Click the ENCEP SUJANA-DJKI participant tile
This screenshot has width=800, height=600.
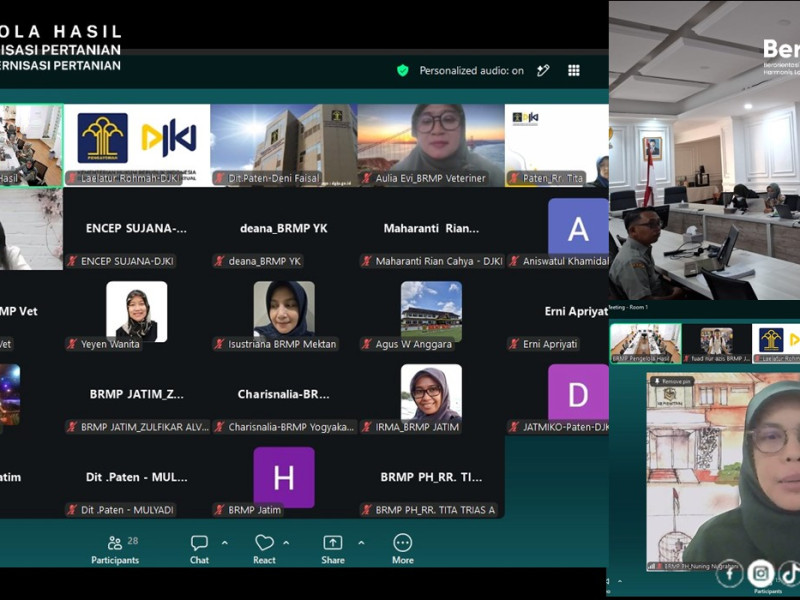point(137,229)
